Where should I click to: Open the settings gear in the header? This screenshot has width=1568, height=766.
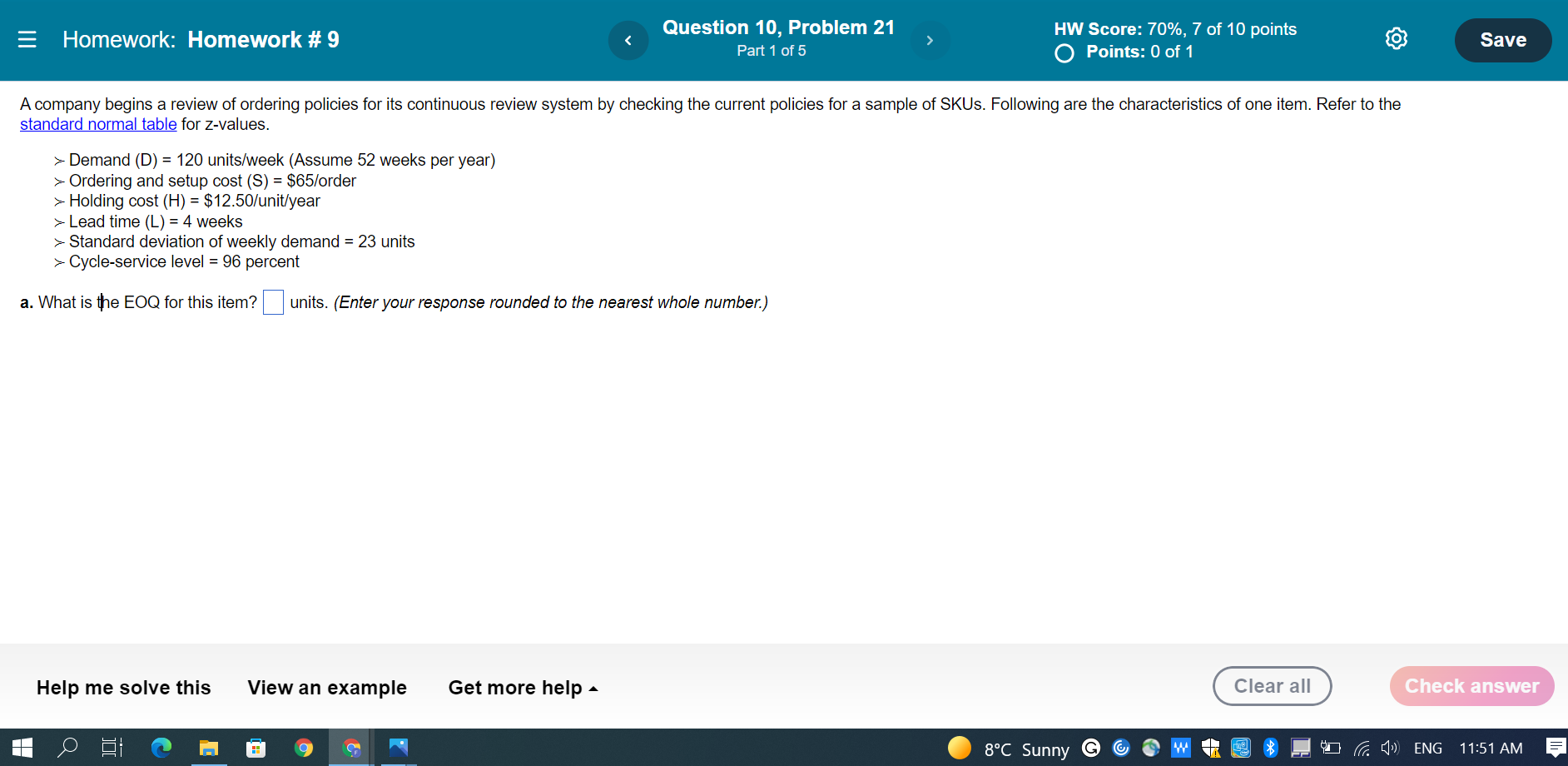(x=1397, y=38)
